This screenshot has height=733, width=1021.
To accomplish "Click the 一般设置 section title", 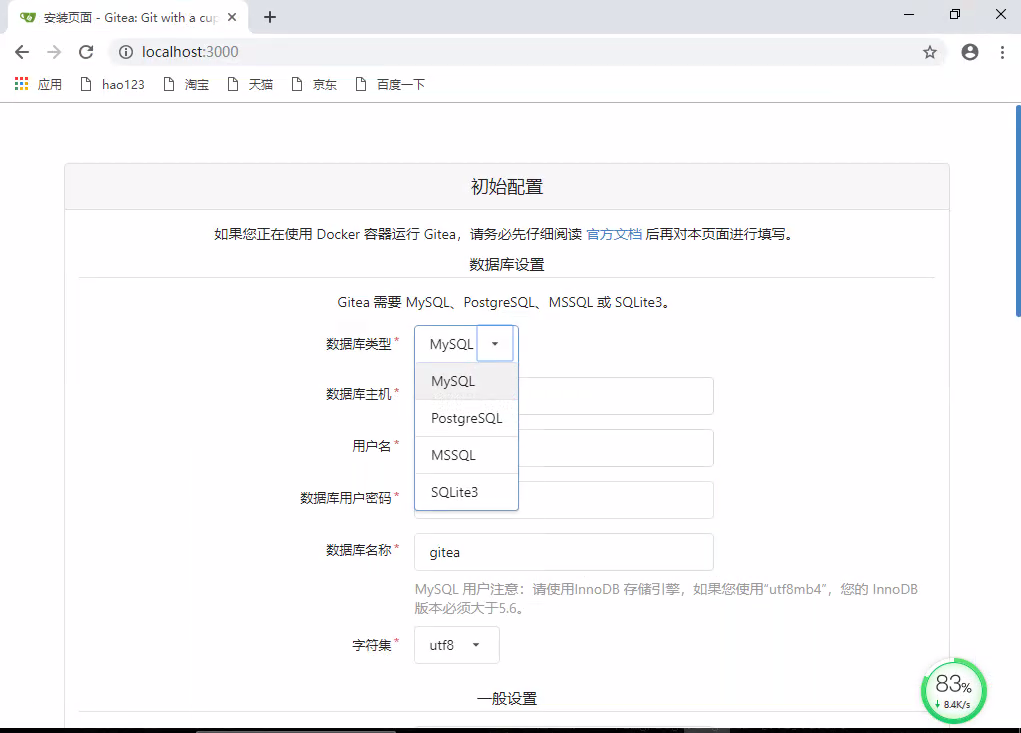I will pos(507,699).
